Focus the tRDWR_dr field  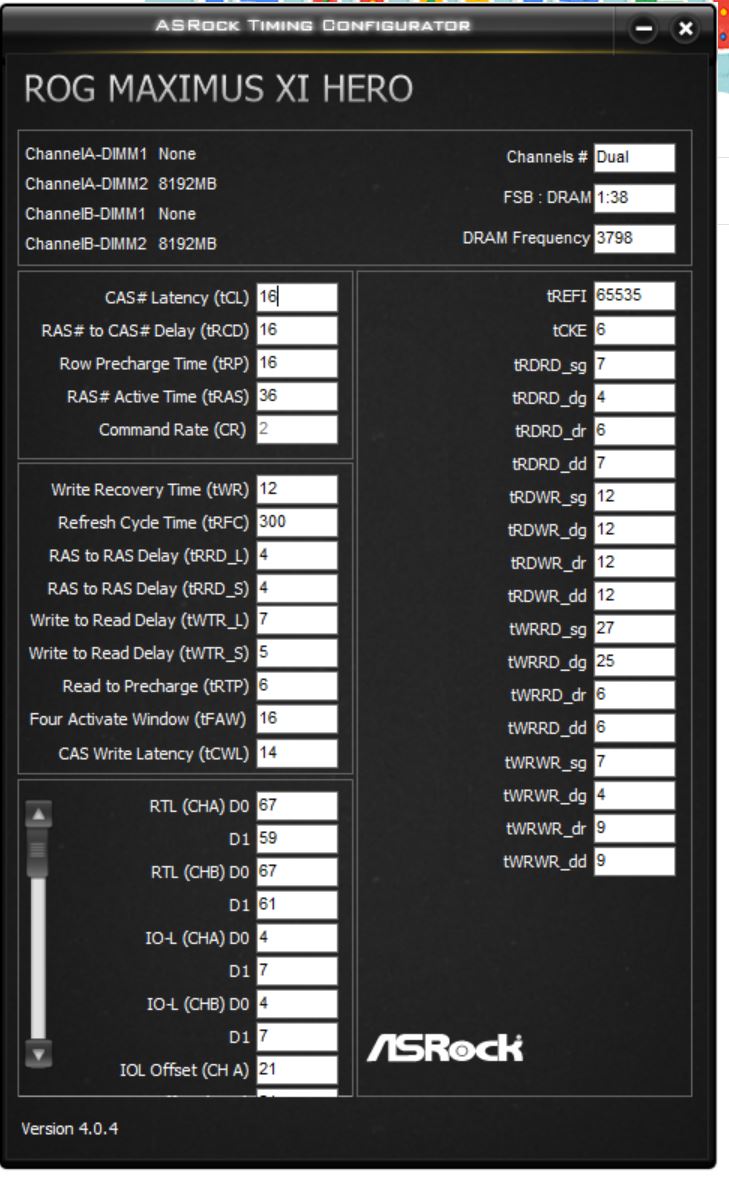point(634,564)
